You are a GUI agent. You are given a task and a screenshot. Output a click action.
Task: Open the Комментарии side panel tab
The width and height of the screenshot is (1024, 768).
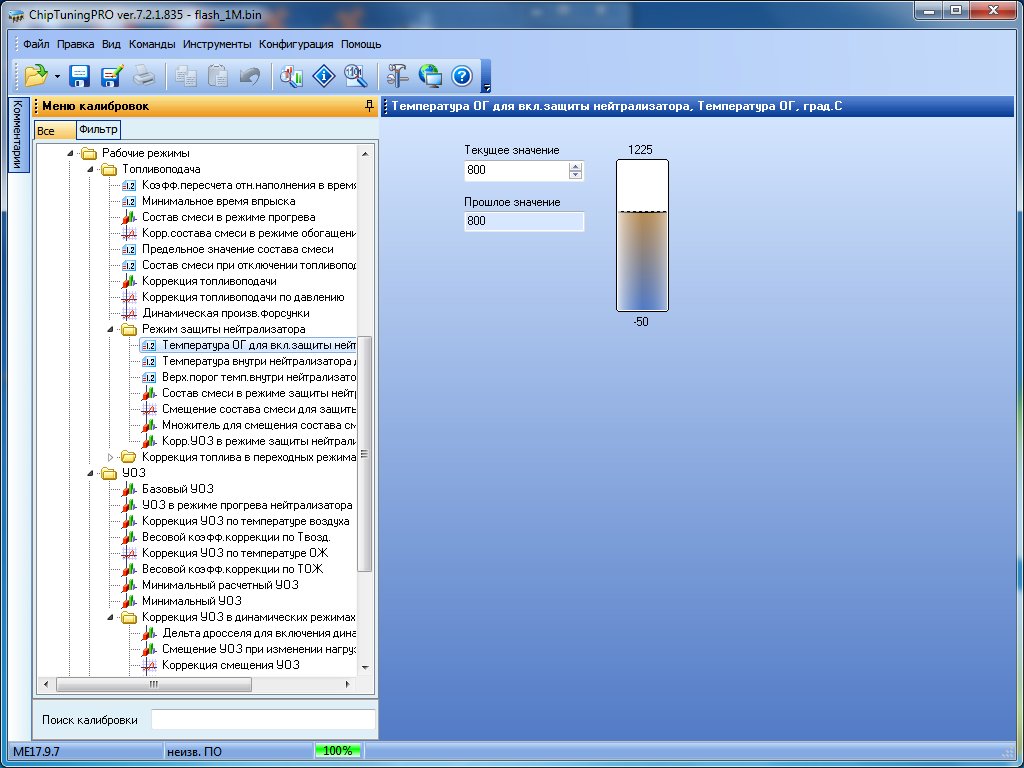(16, 135)
